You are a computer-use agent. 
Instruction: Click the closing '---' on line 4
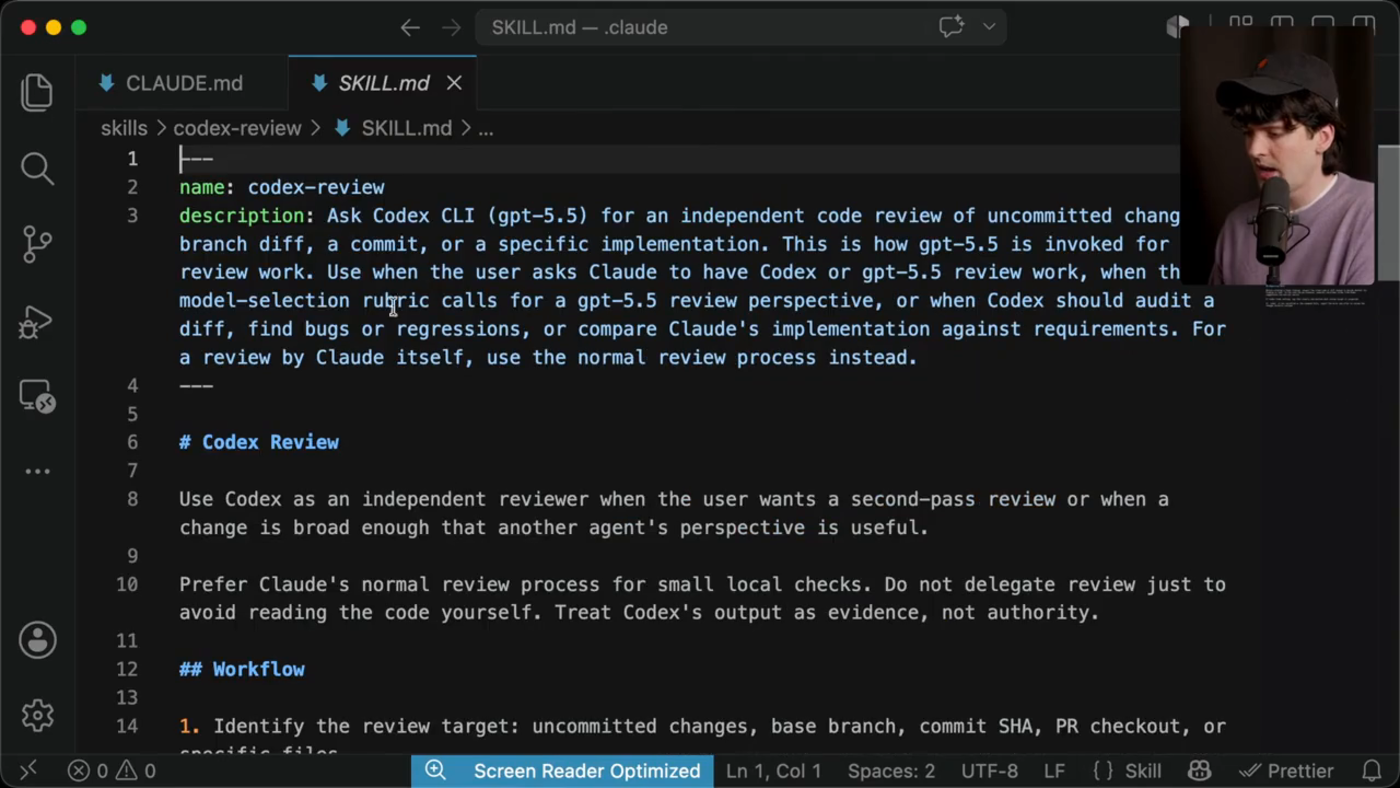196,386
